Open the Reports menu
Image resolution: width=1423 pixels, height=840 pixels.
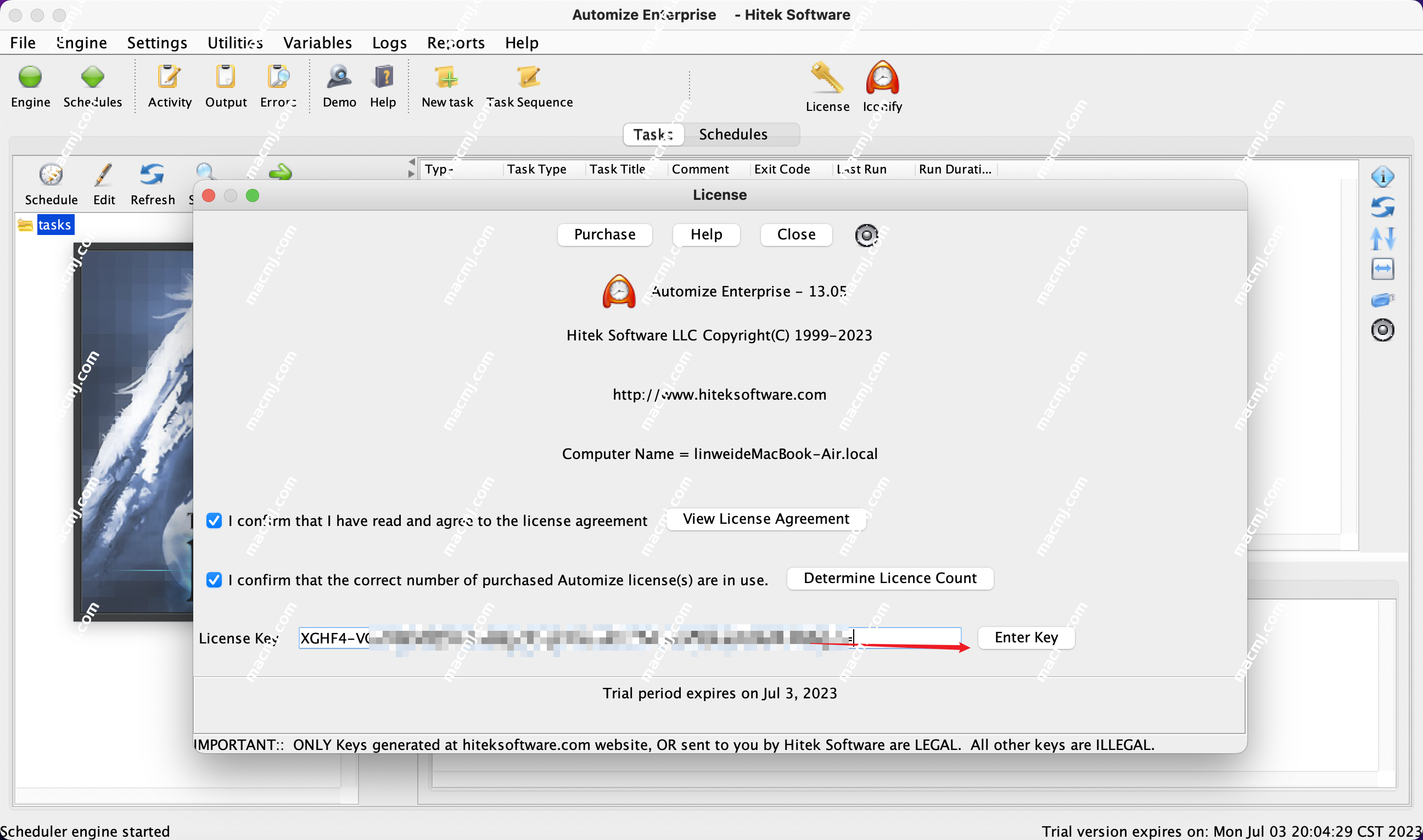456,42
